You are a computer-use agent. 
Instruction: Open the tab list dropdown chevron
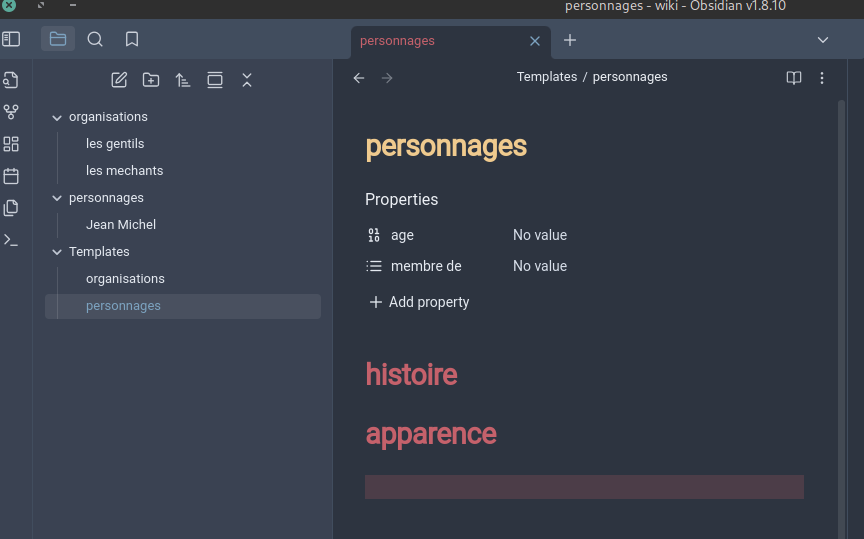[x=823, y=40]
